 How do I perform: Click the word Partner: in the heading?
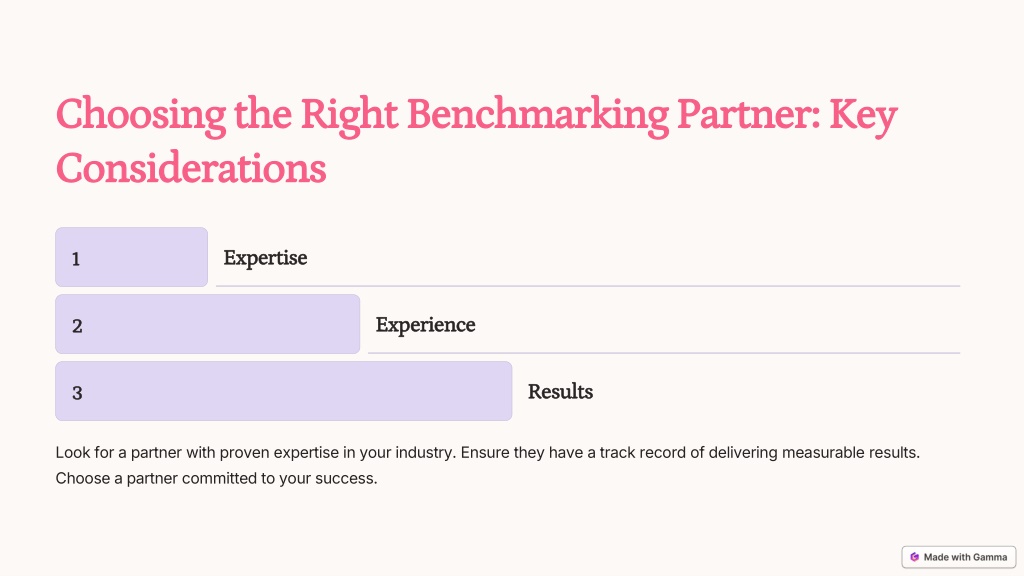pyautogui.click(x=748, y=114)
